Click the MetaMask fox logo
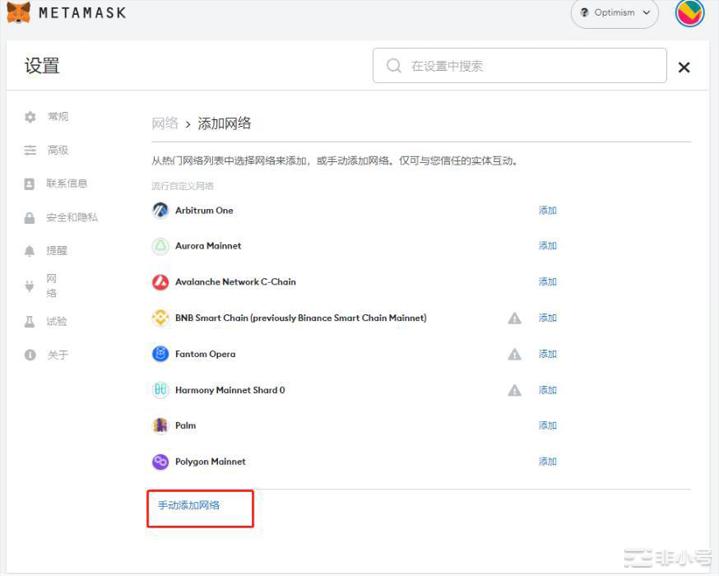719x576 pixels. [19, 13]
